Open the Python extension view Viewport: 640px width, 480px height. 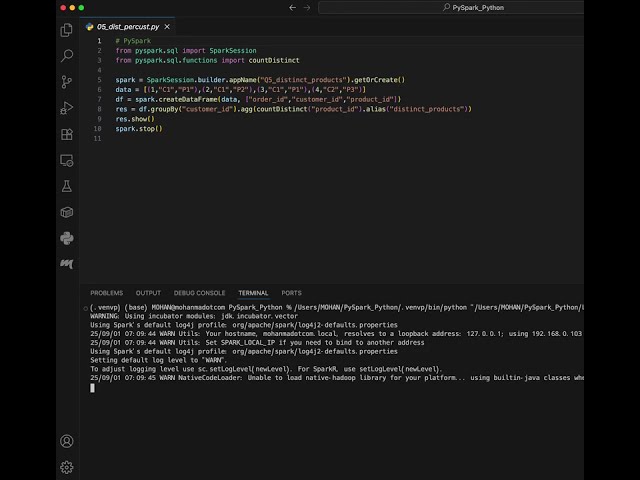point(67,238)
